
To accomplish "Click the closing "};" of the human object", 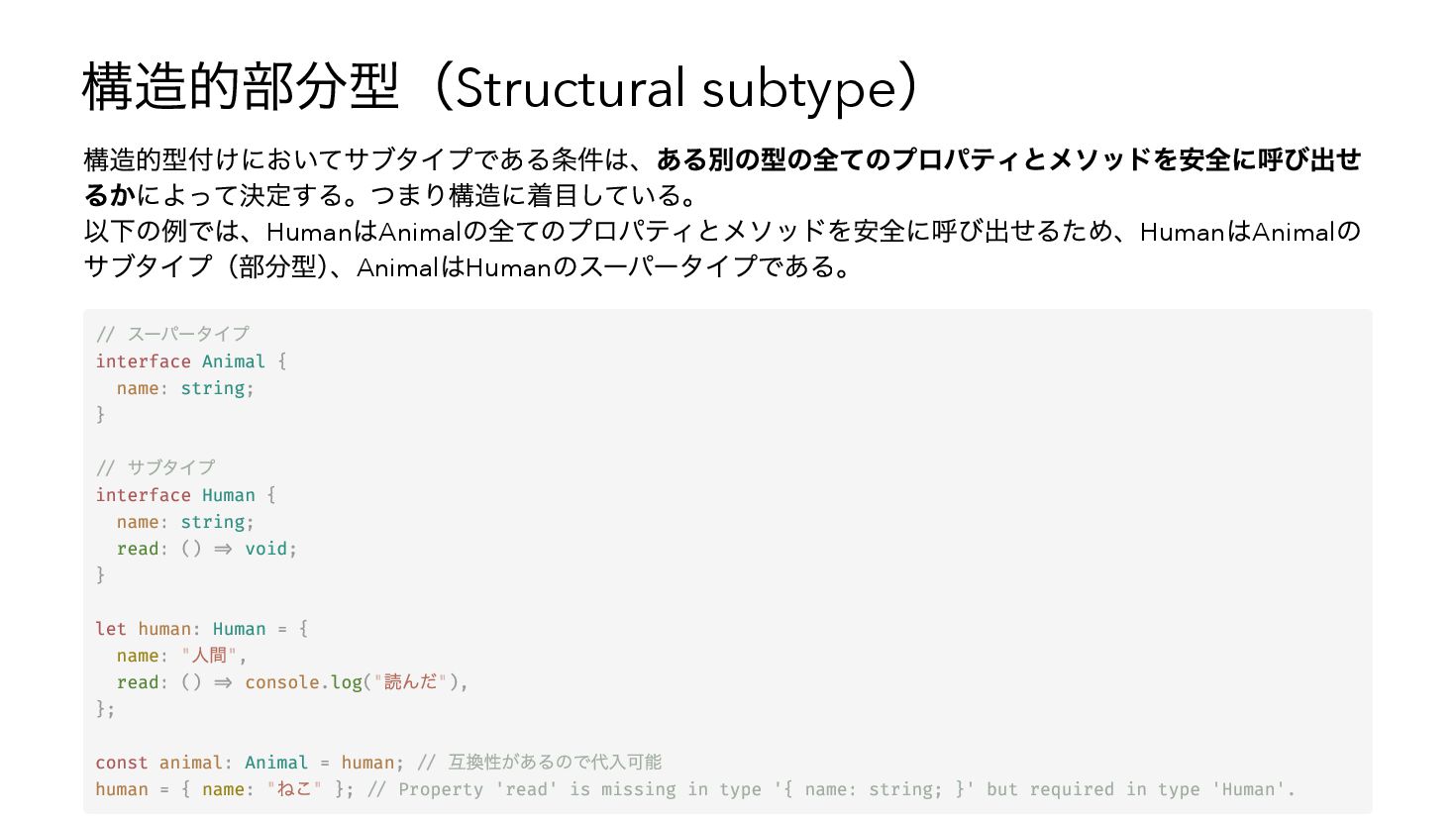I will 105,709.
